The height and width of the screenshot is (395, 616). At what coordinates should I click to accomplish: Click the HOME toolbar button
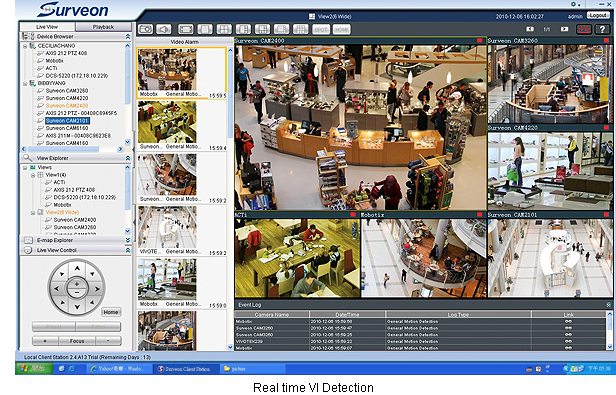pos(341,29)
